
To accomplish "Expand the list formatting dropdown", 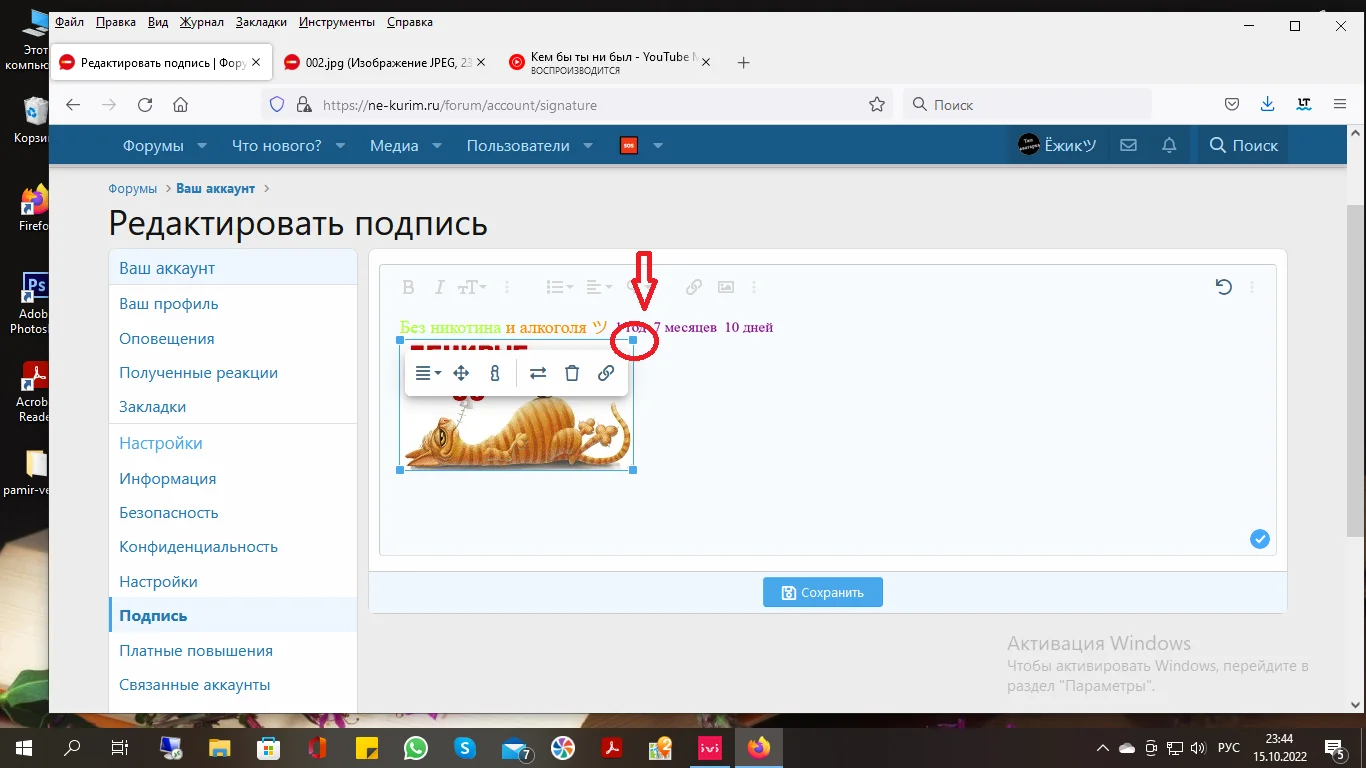I will pyautogui.click(x=557, y=287).
